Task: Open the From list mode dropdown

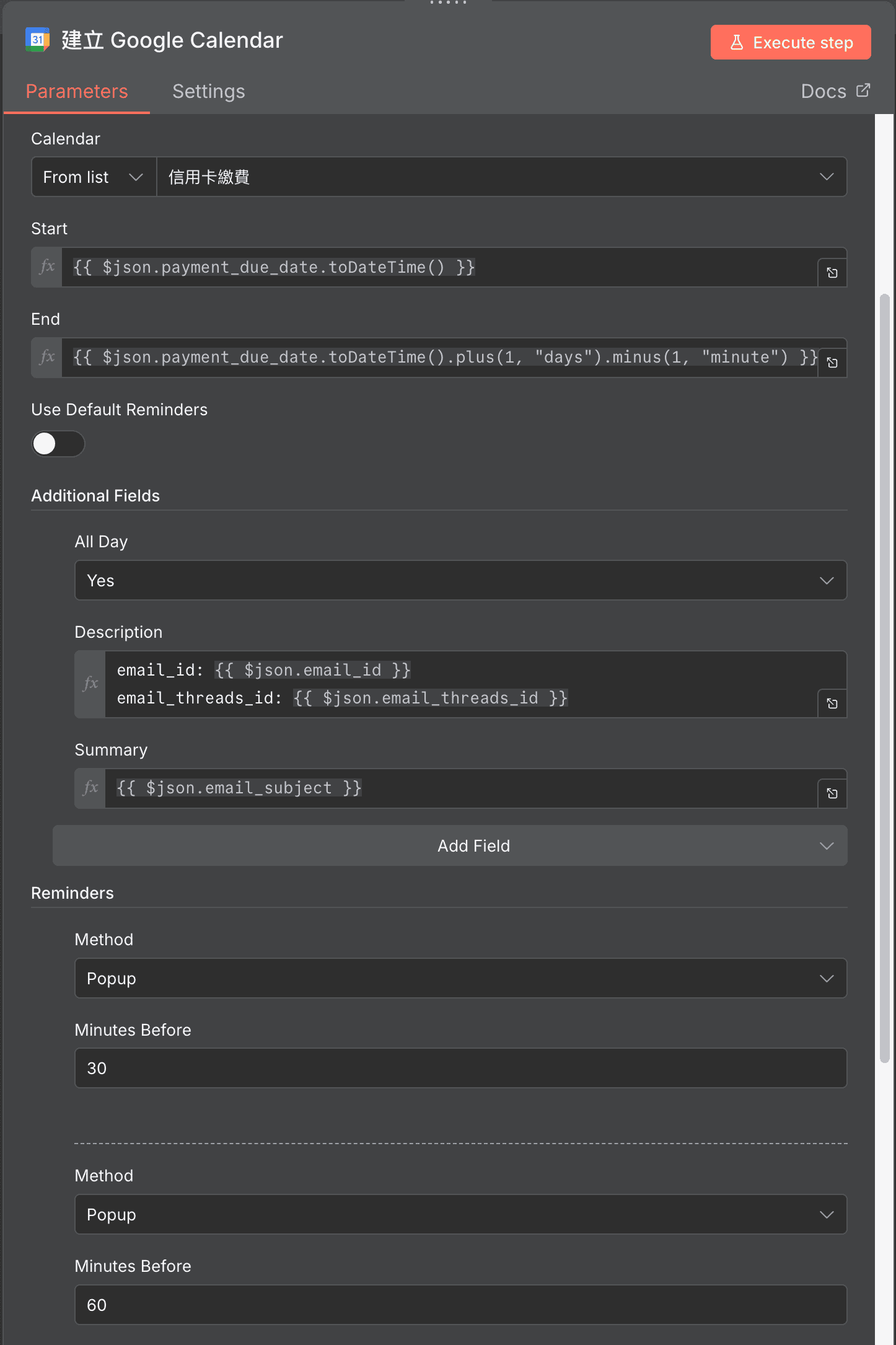Action: point(94,177)
